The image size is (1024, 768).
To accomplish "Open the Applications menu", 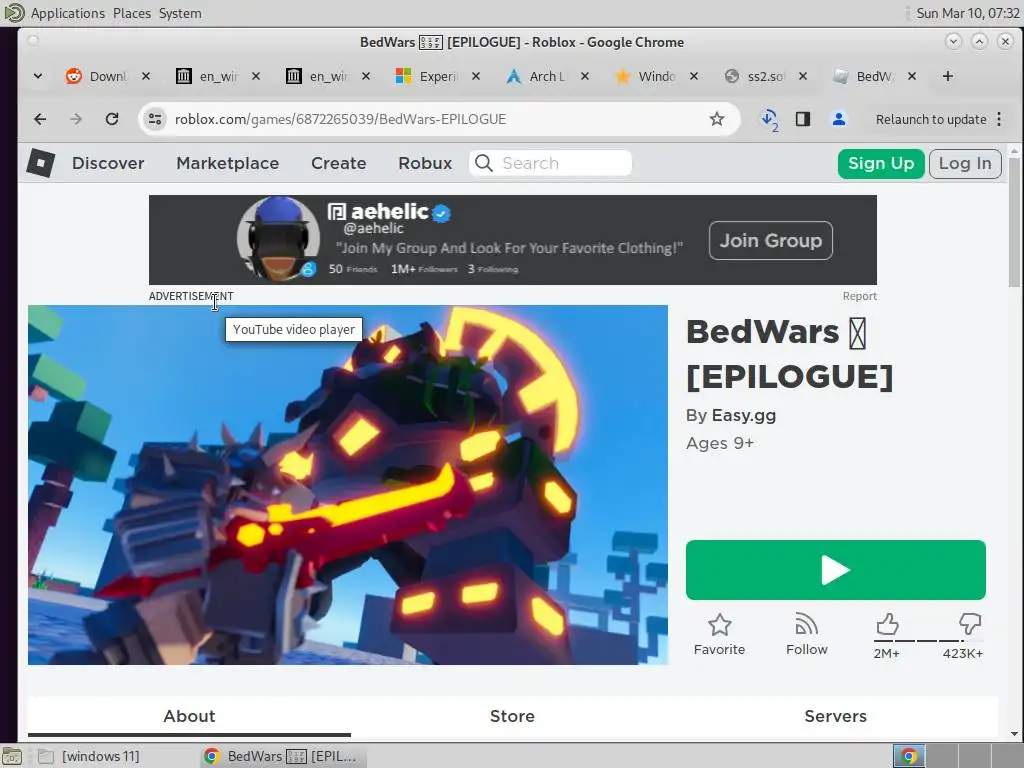I will click(x=67, y=13).
